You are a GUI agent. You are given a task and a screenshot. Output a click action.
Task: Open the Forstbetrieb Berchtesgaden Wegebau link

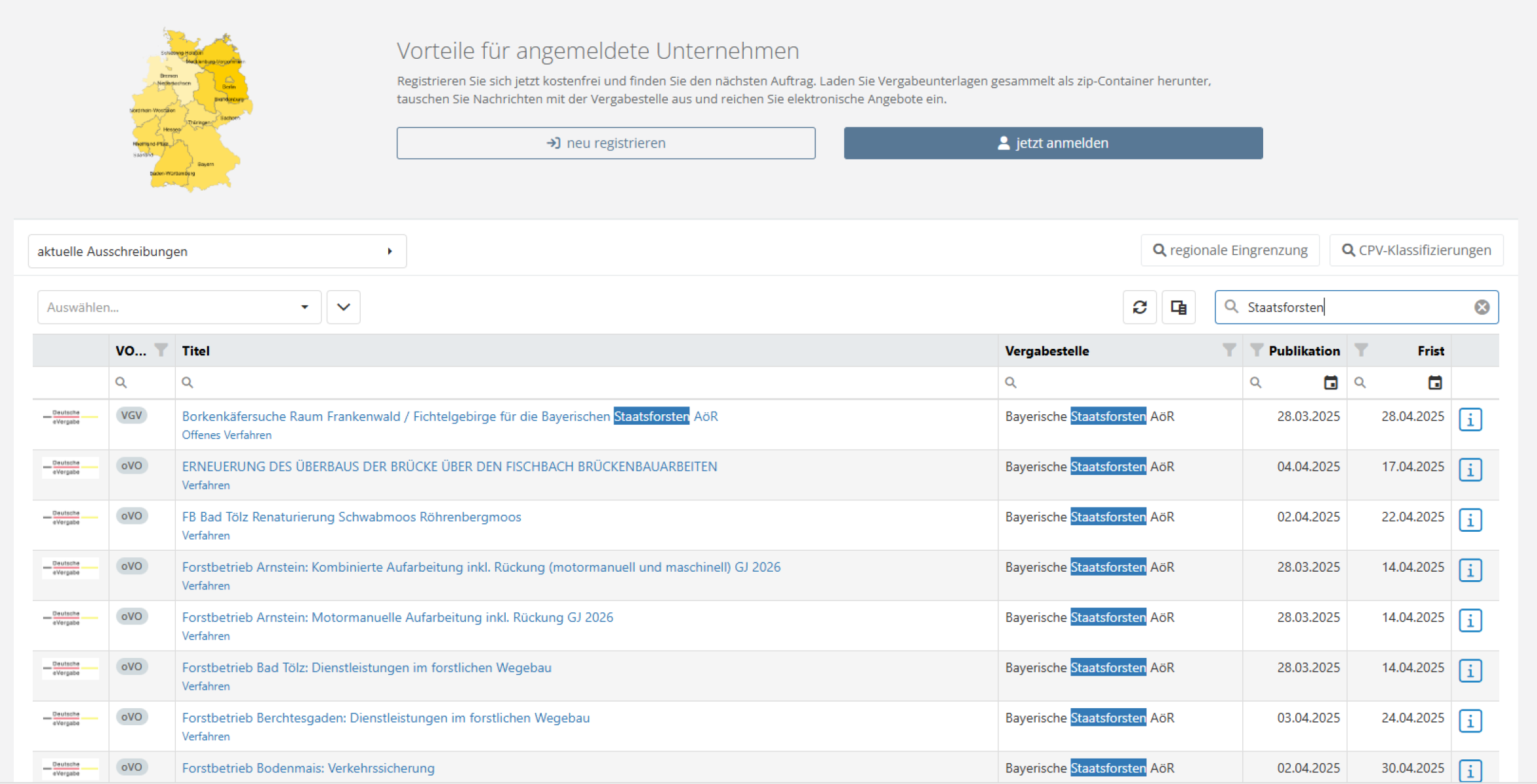386,717
